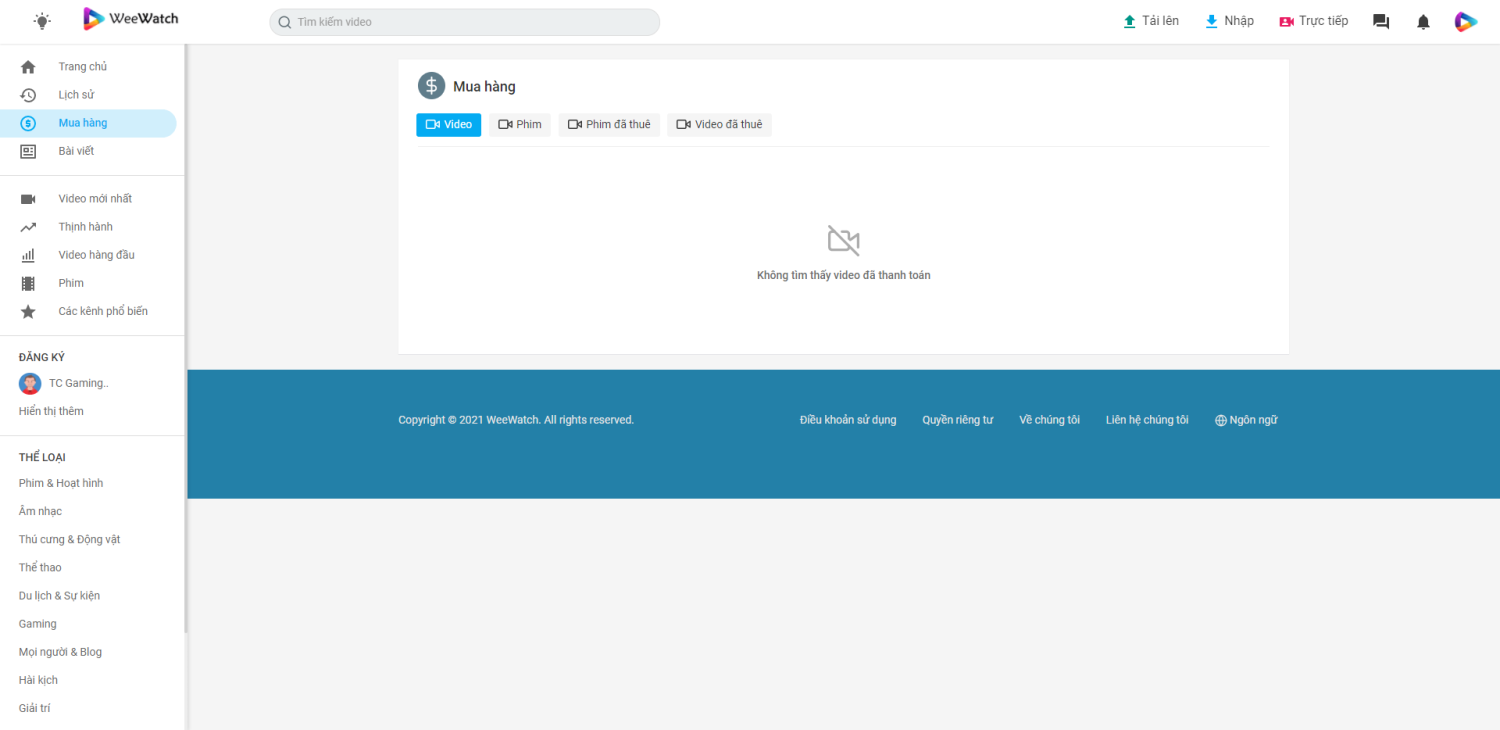This screenshot has width=1500, height=730.
Task: Go to Trang chủ home
Action: (82, 67)
